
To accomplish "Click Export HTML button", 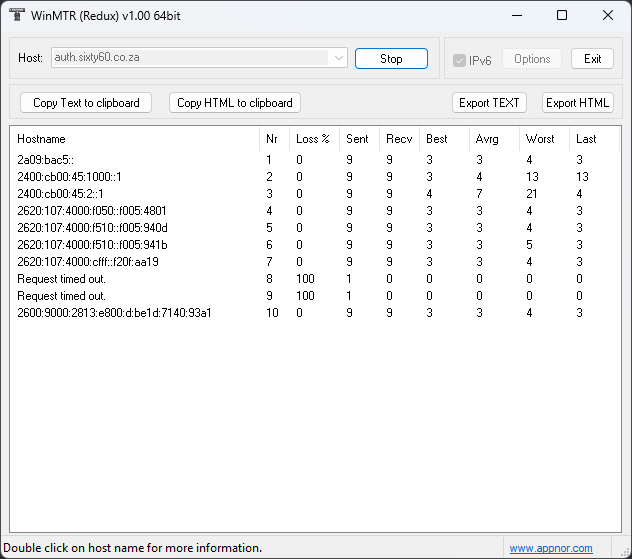I will [577, 103].
